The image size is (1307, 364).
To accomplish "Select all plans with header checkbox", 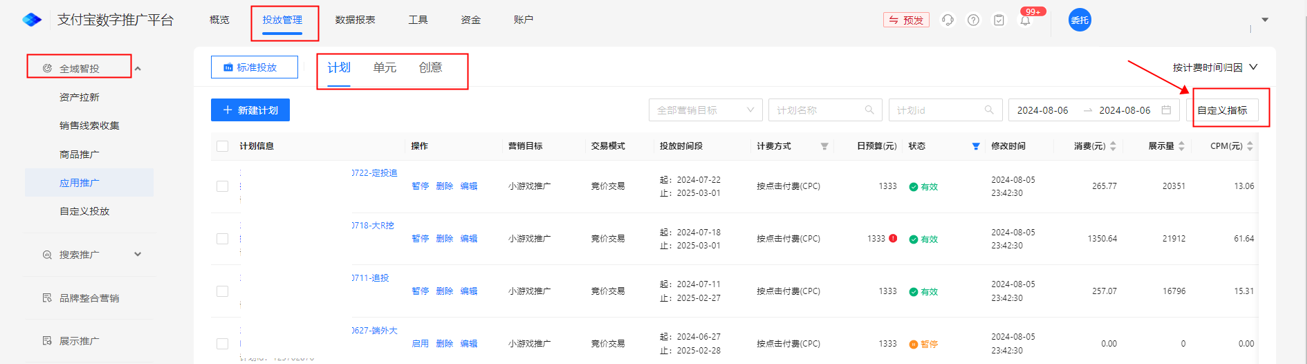I will [x=222, y=146].
